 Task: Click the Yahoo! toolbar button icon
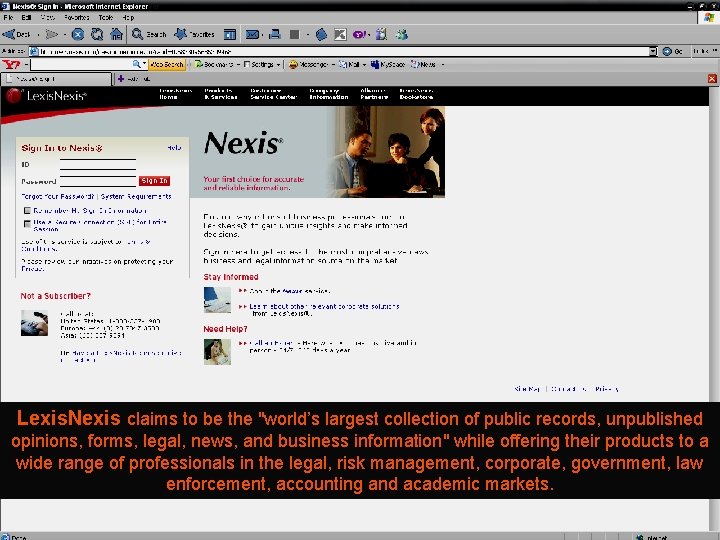pos(359,34)
